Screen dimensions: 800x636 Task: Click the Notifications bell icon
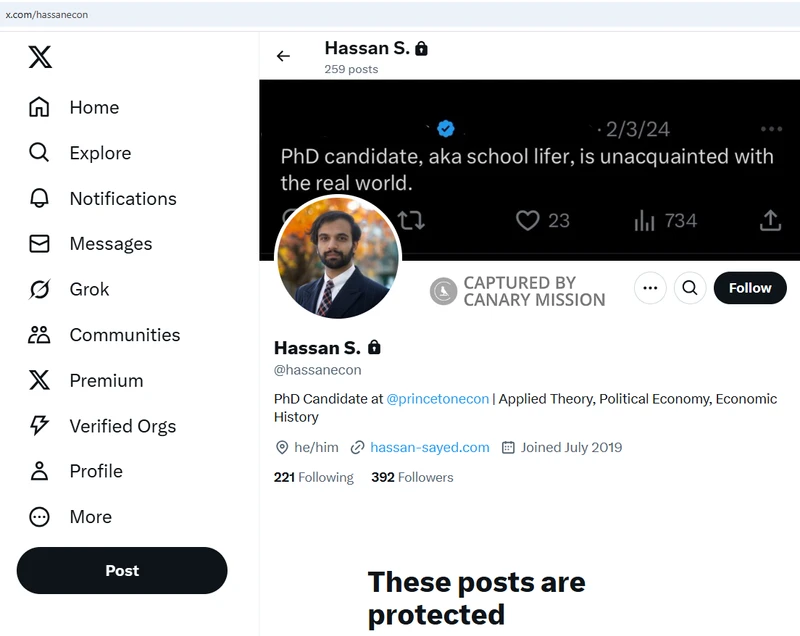[x=39, y=198]
